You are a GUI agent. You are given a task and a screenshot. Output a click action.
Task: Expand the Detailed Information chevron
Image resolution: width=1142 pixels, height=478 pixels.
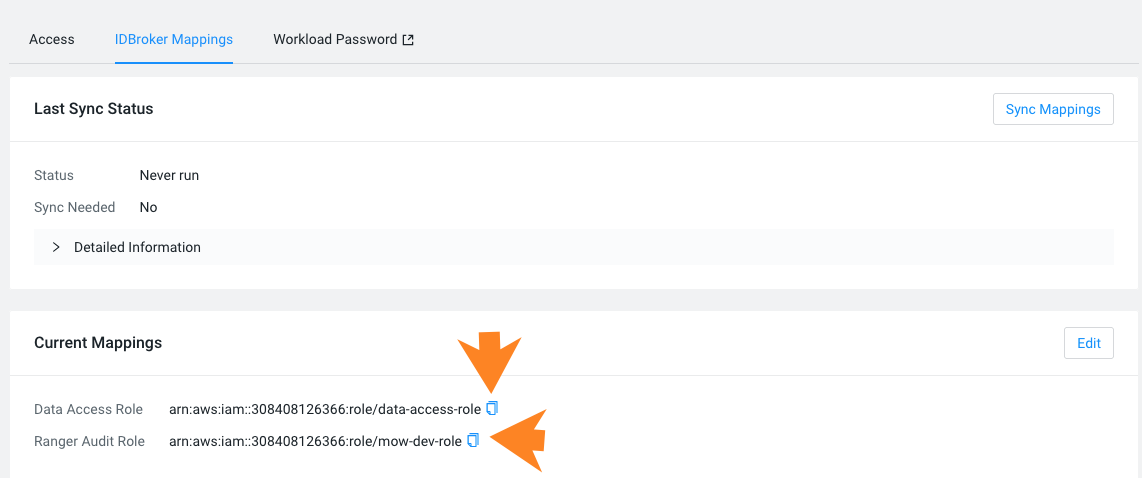(56, 247)
